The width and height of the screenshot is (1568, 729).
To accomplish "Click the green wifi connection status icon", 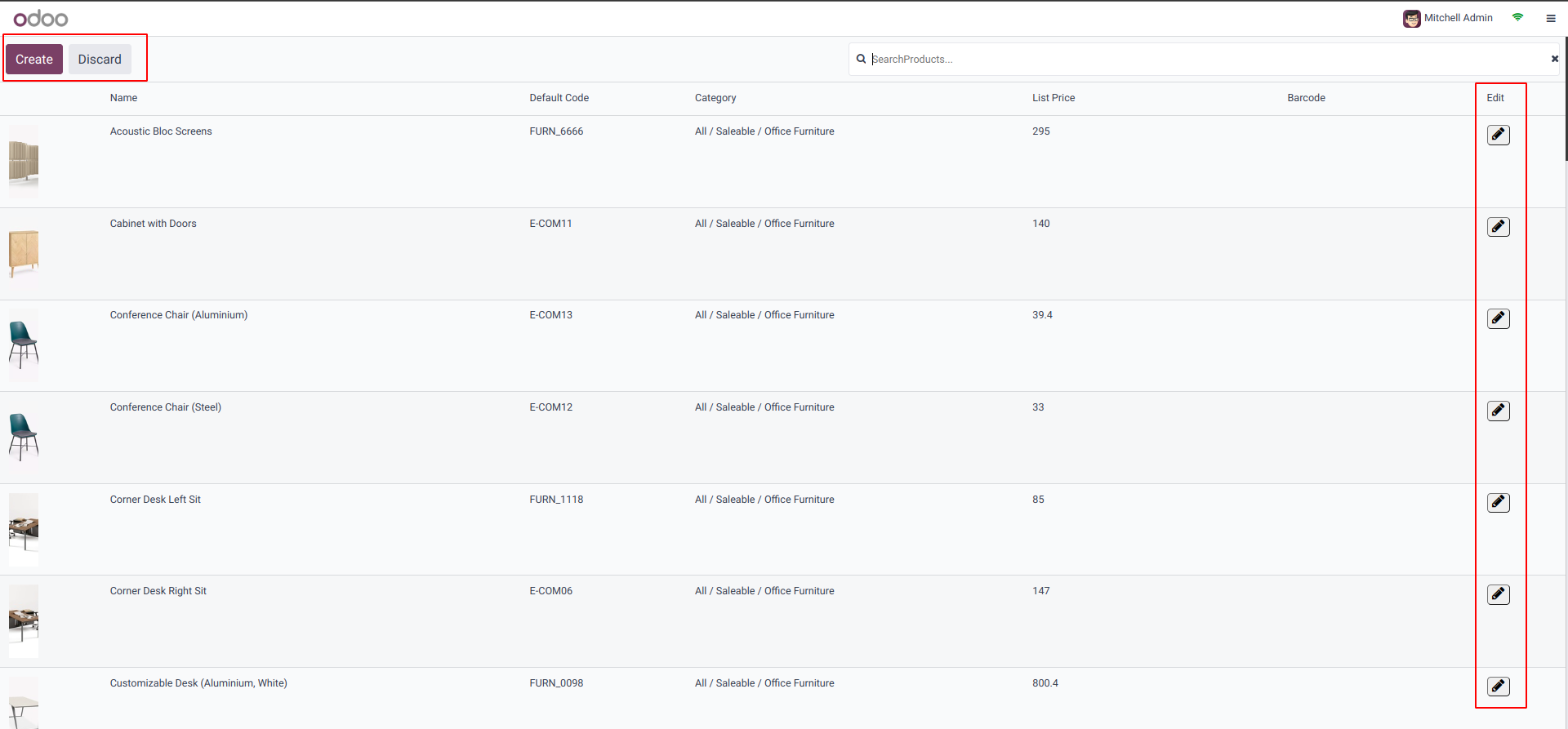I will tap(1517, 17).
